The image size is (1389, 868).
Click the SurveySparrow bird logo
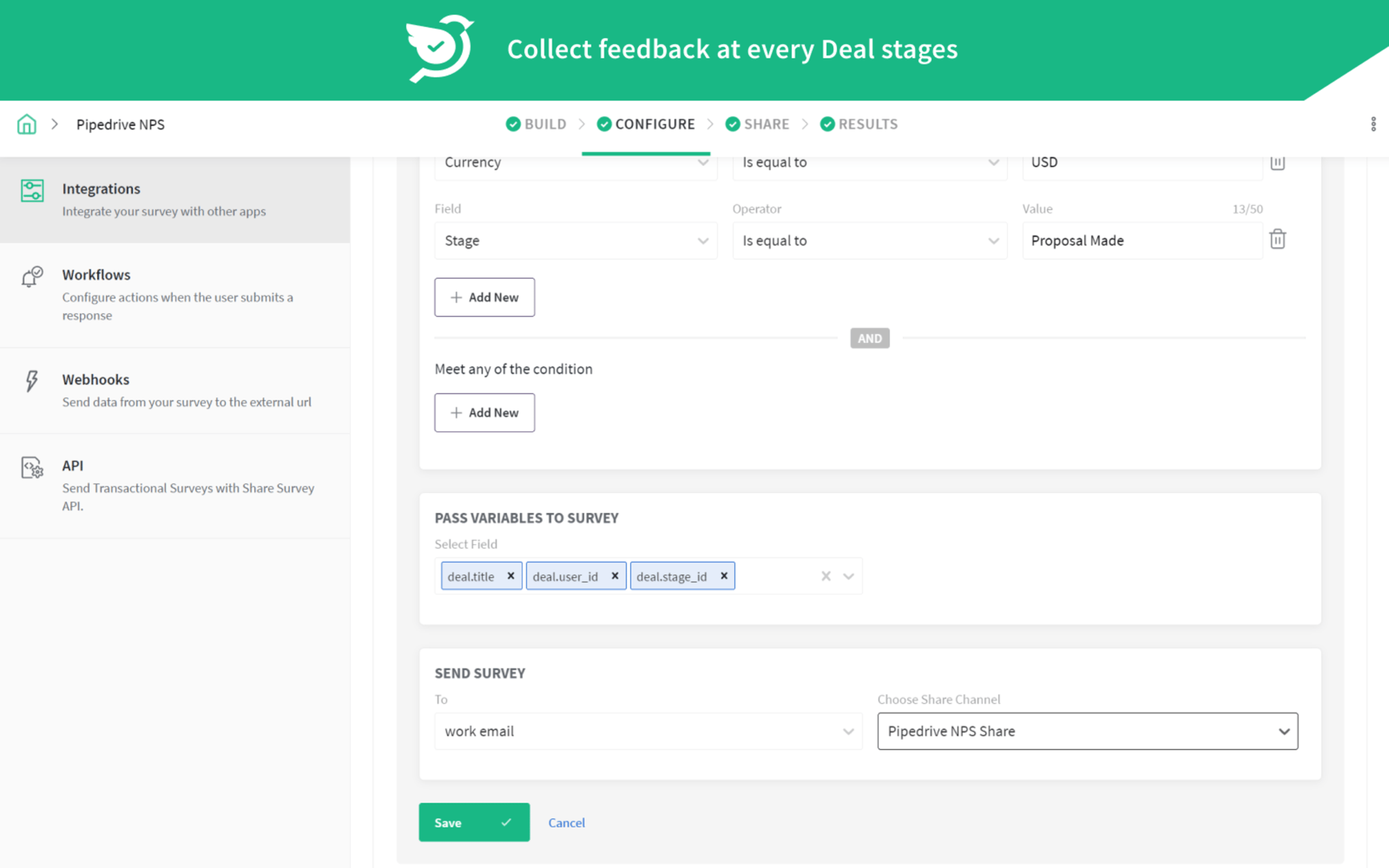pyautogui.click(x=439, y=49)
